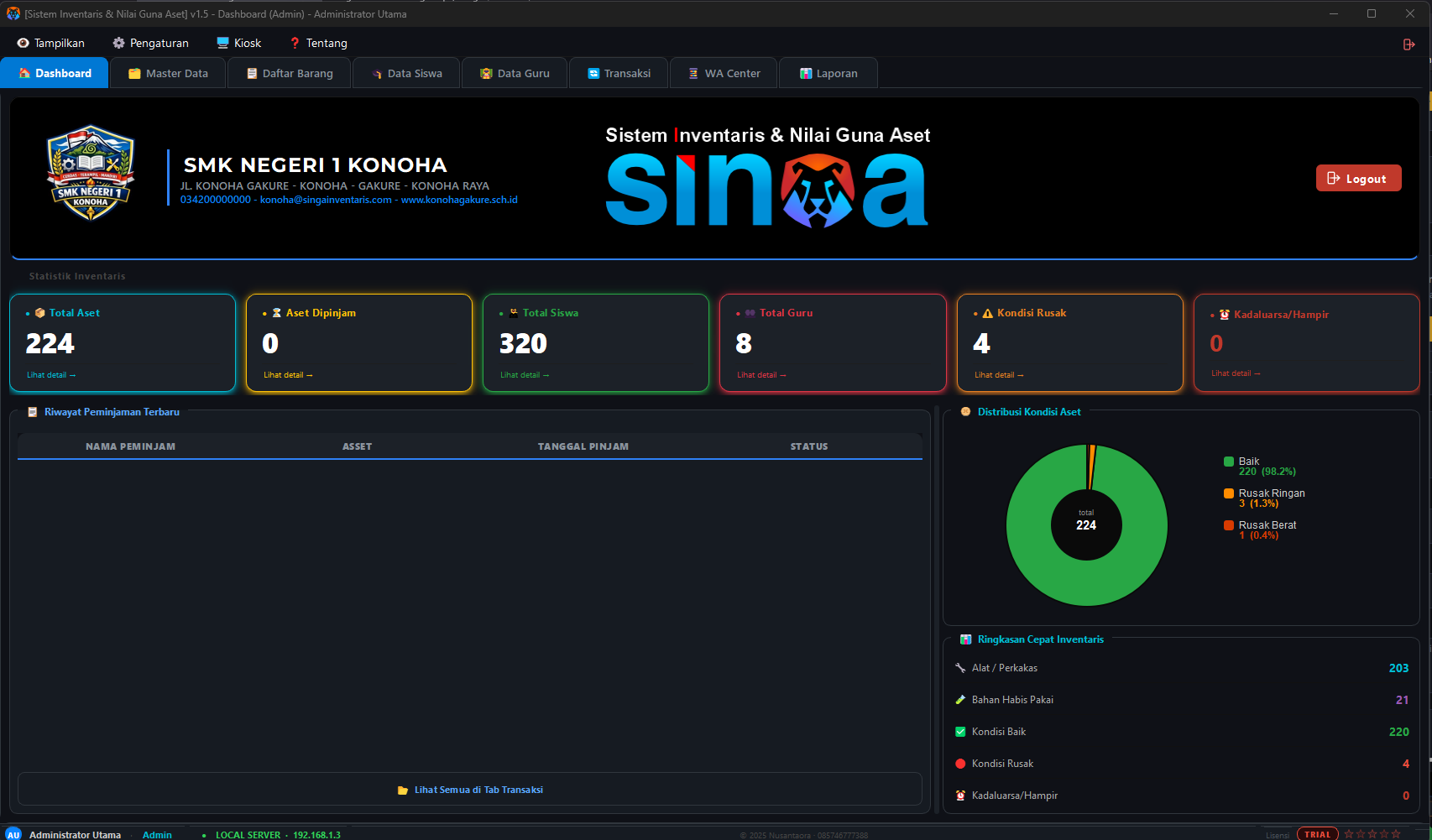Click the TRIAL license badge
The width and height of the screenshot is (1432, 840).
(x=1318, y=834)
